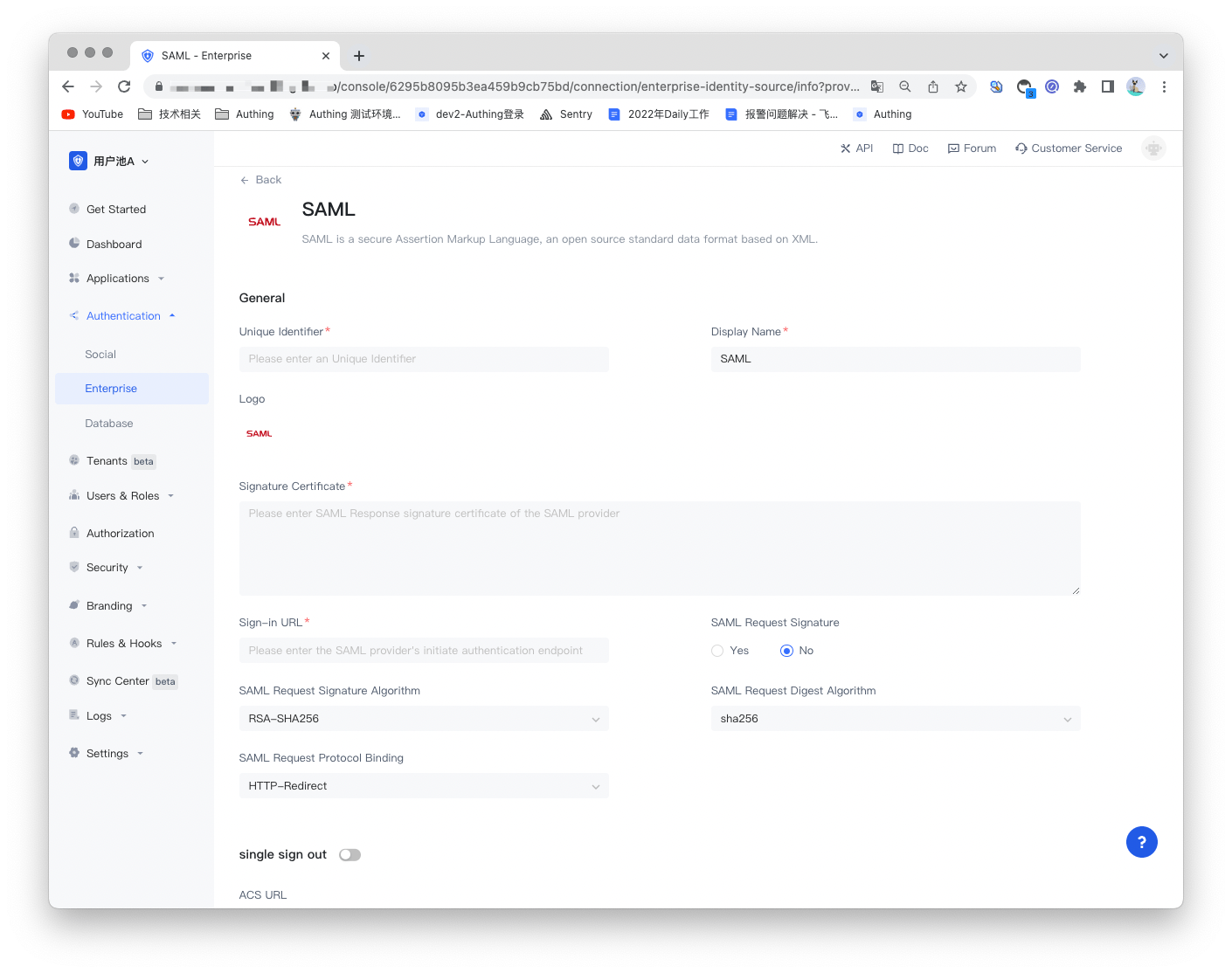Viewport: 1232px width, 973px height.
Task: Open the browser extensions puzzle icon
Action: click(1080, 86)
